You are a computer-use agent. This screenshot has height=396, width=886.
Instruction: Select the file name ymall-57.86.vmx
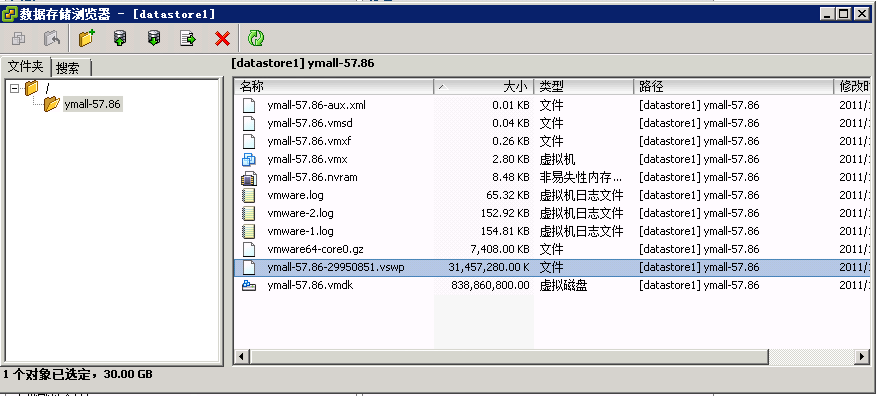[x=307, y=159]
